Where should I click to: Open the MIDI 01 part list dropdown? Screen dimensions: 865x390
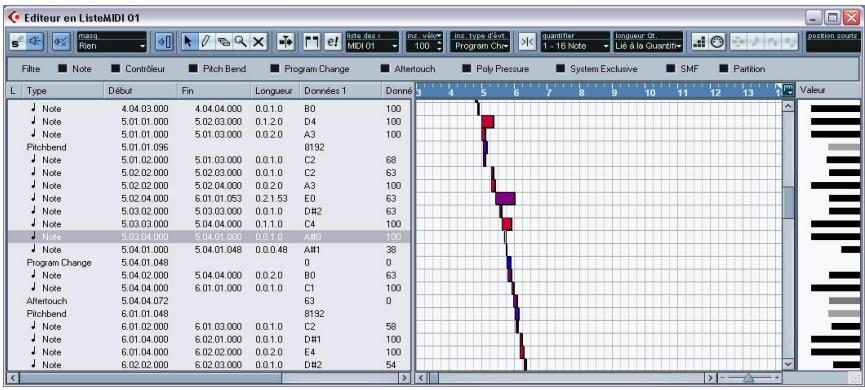tap(372, 46)
